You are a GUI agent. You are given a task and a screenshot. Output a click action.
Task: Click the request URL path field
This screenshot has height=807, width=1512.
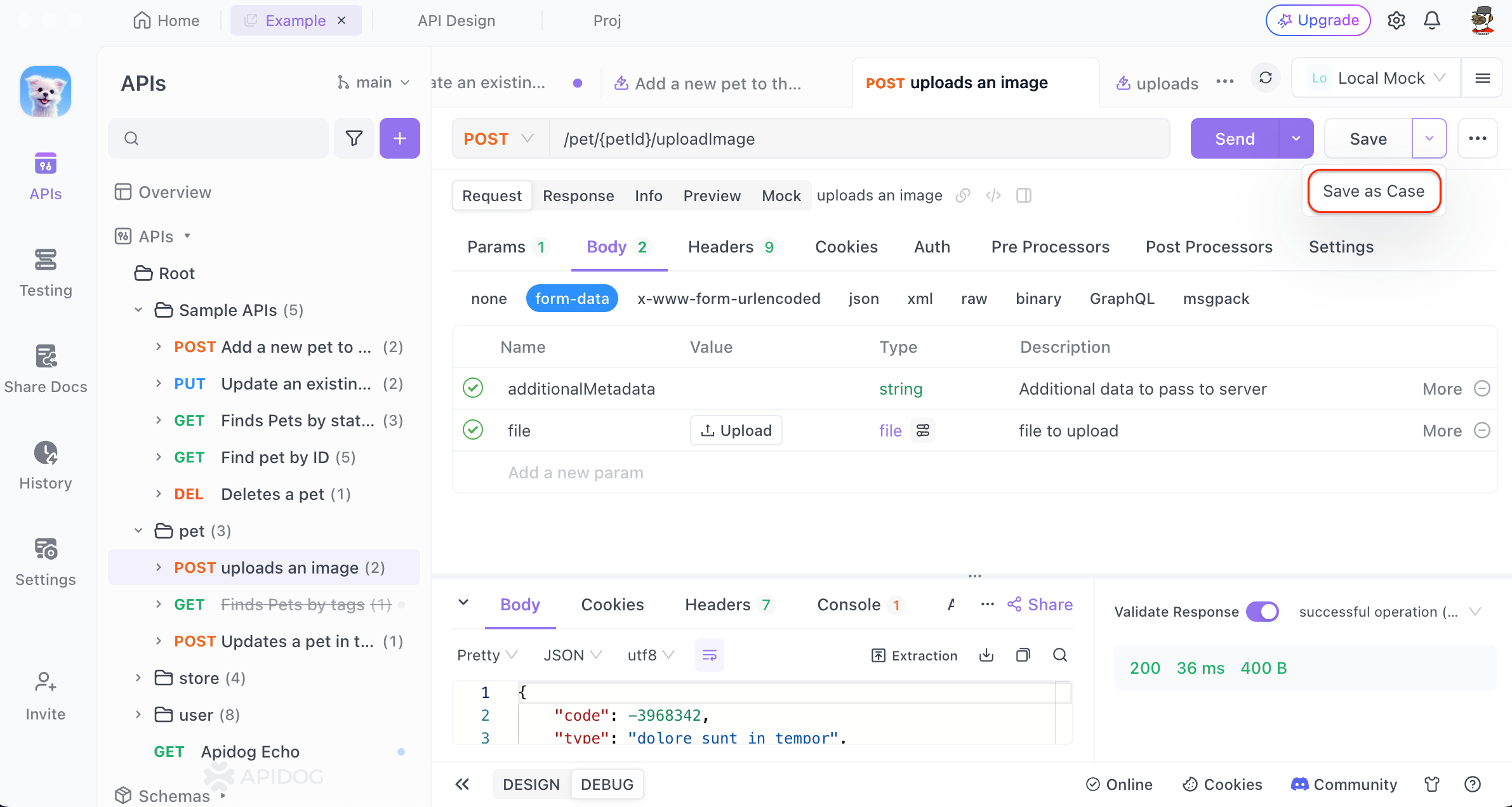[x=859, y=139]
